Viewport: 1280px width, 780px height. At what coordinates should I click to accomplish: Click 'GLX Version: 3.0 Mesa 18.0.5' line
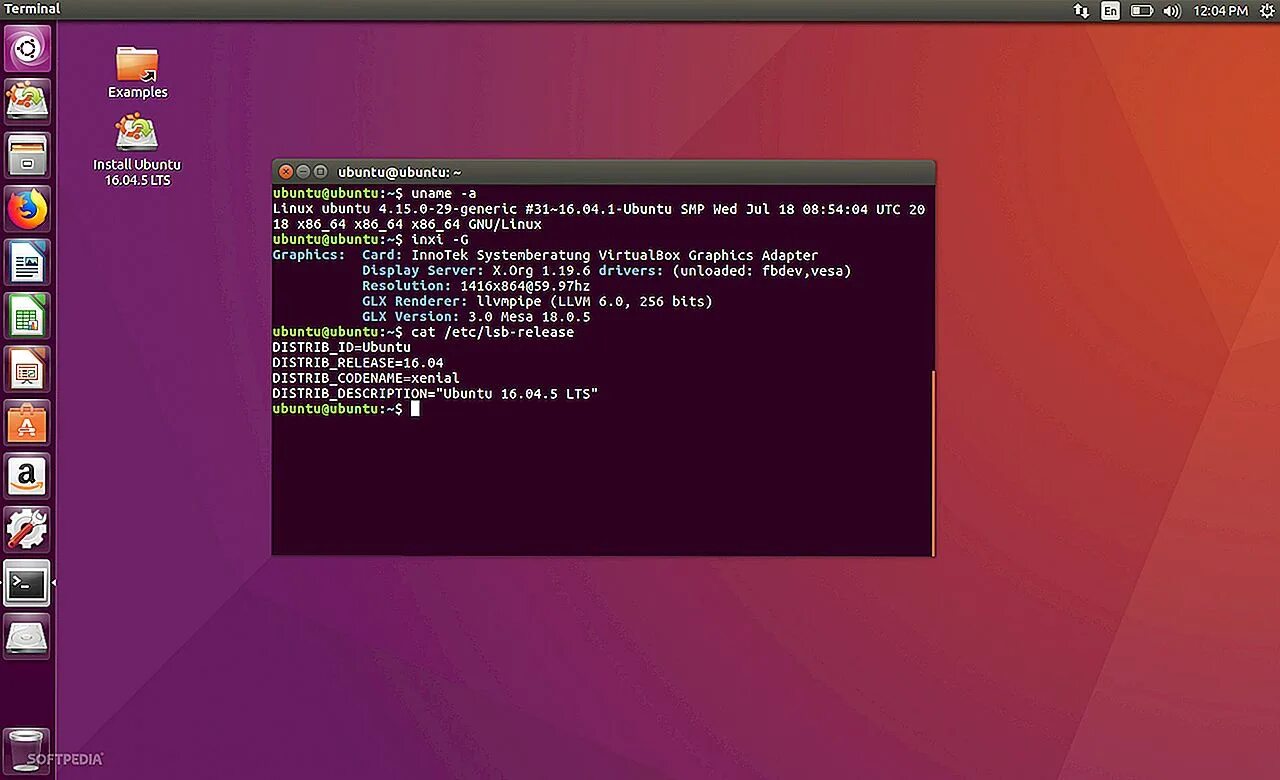coord(476,317)
